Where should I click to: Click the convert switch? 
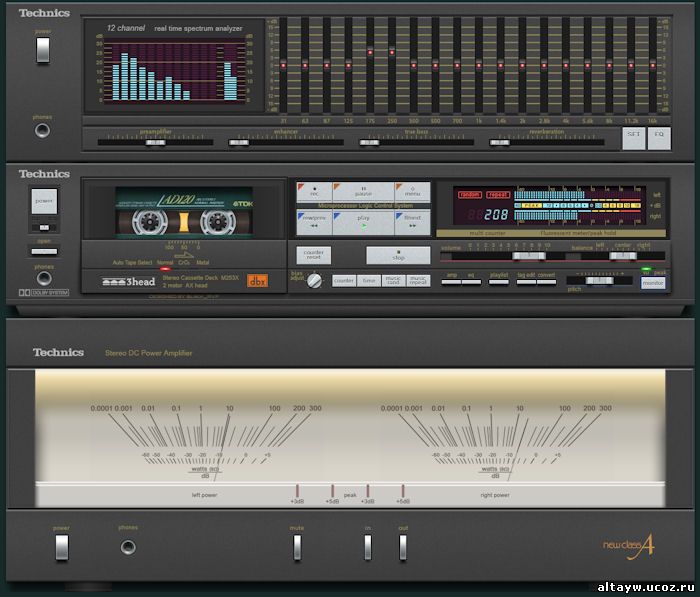(546, 282)
